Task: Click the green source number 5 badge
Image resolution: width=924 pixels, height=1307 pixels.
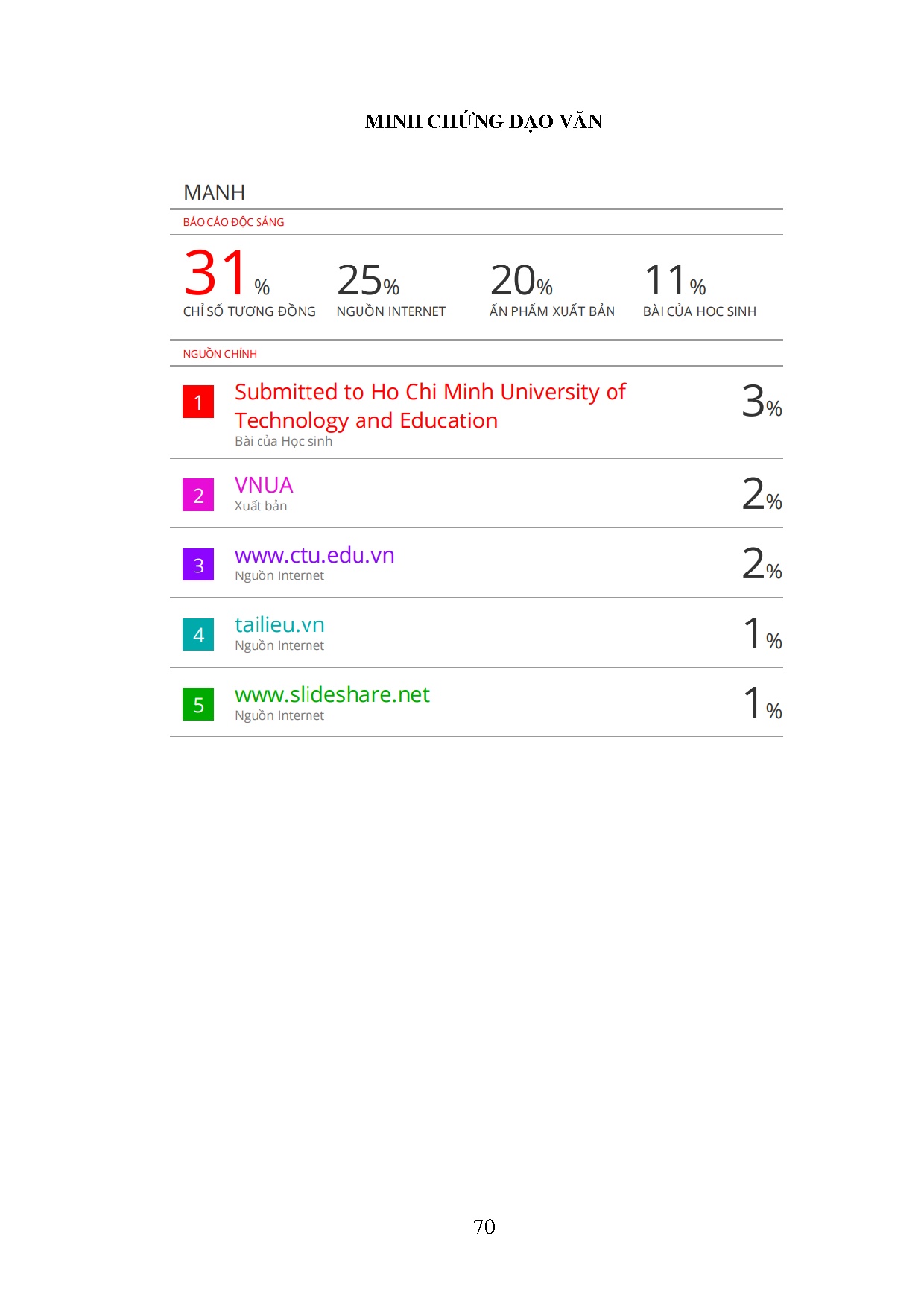Action: [198, 704]
